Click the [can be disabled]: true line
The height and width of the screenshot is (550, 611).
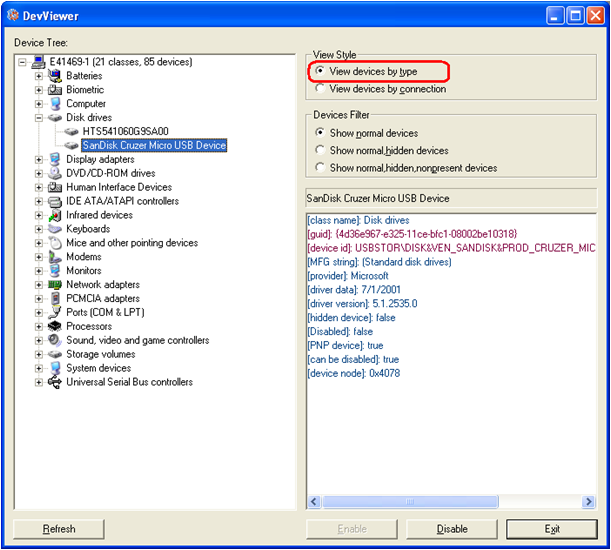(353, 359)
